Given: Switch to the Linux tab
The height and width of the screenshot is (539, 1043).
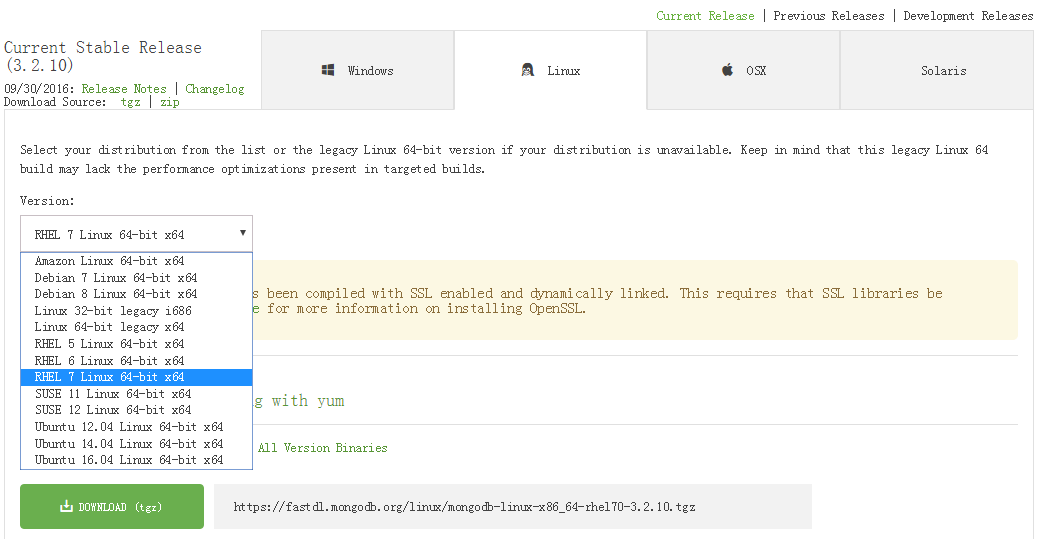Looking at the screenshot, I should (551, 70).
